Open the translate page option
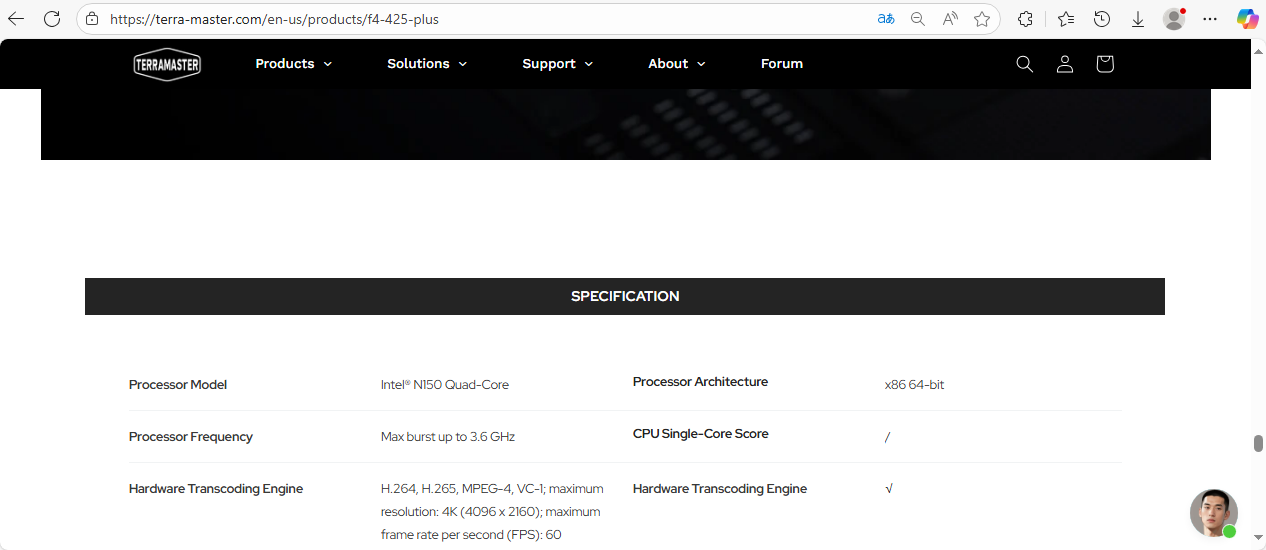Viewport: 1266px width, 550px height. click(886, 19)
